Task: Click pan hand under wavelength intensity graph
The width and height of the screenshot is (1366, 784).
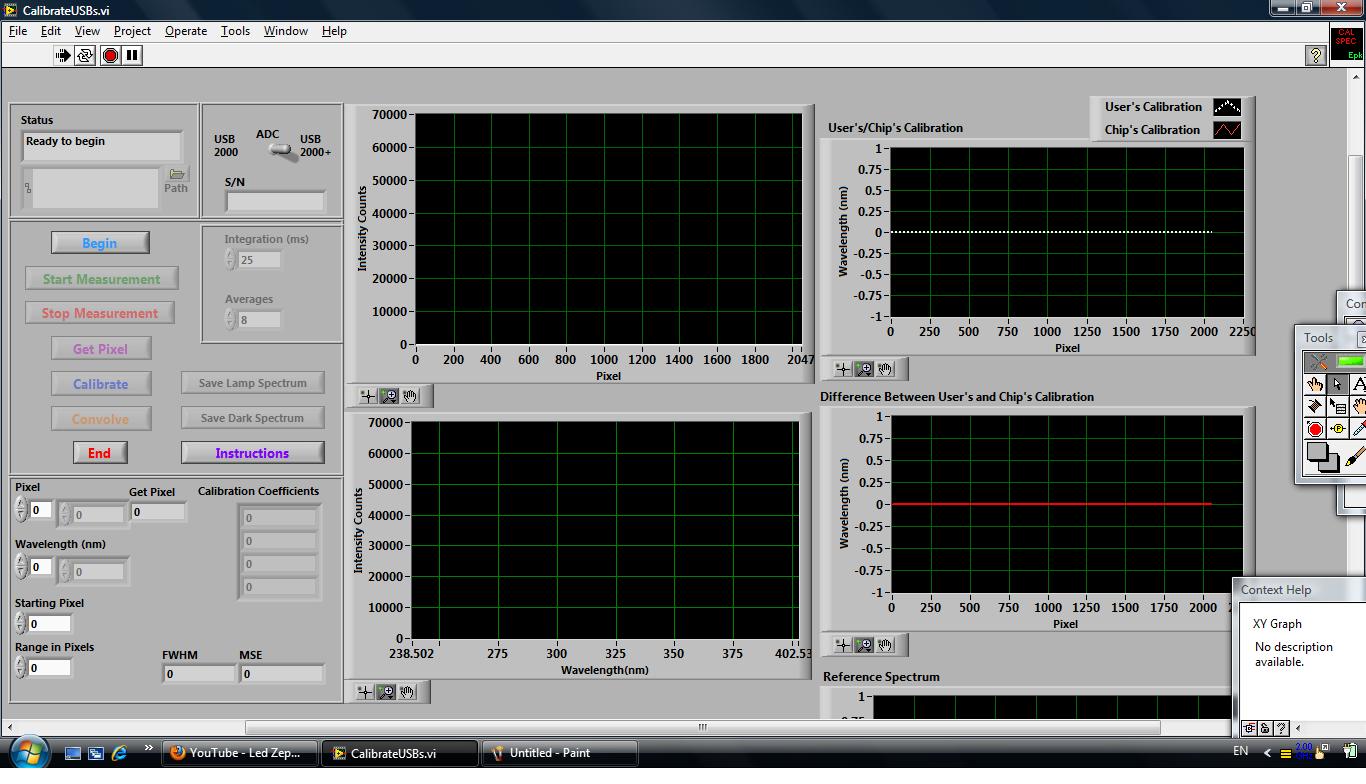Action: 407,692
